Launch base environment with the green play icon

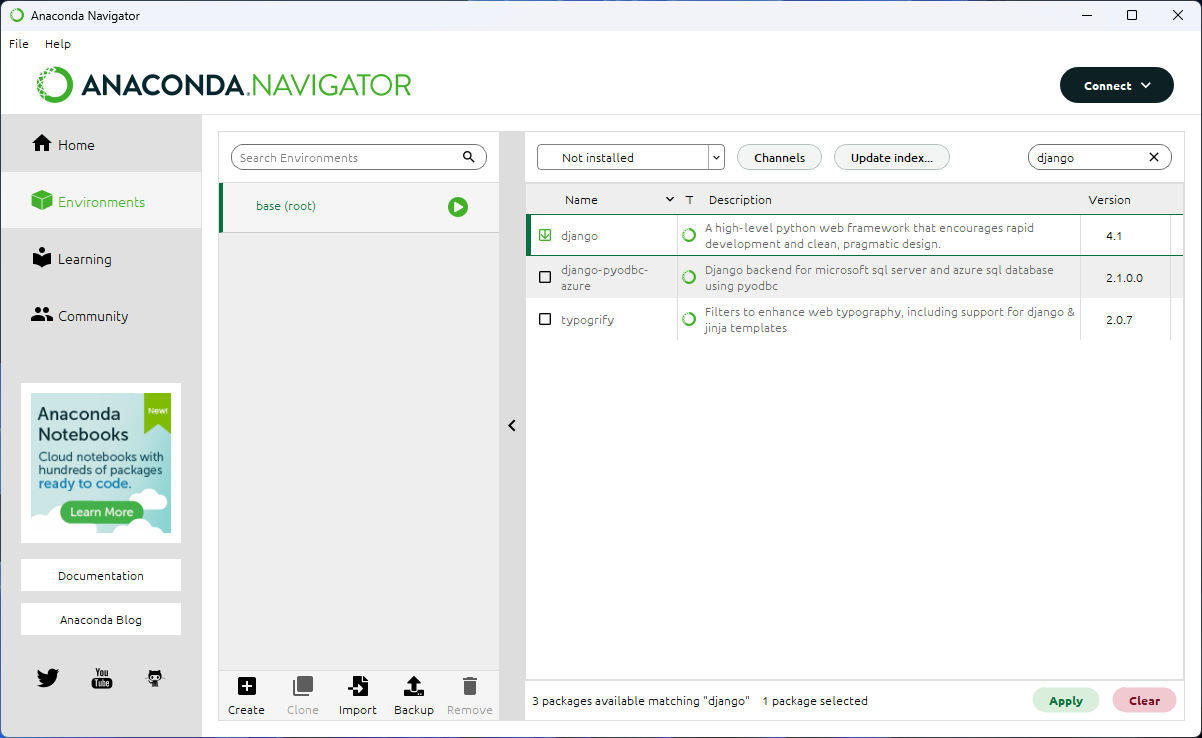click(458, 207)
